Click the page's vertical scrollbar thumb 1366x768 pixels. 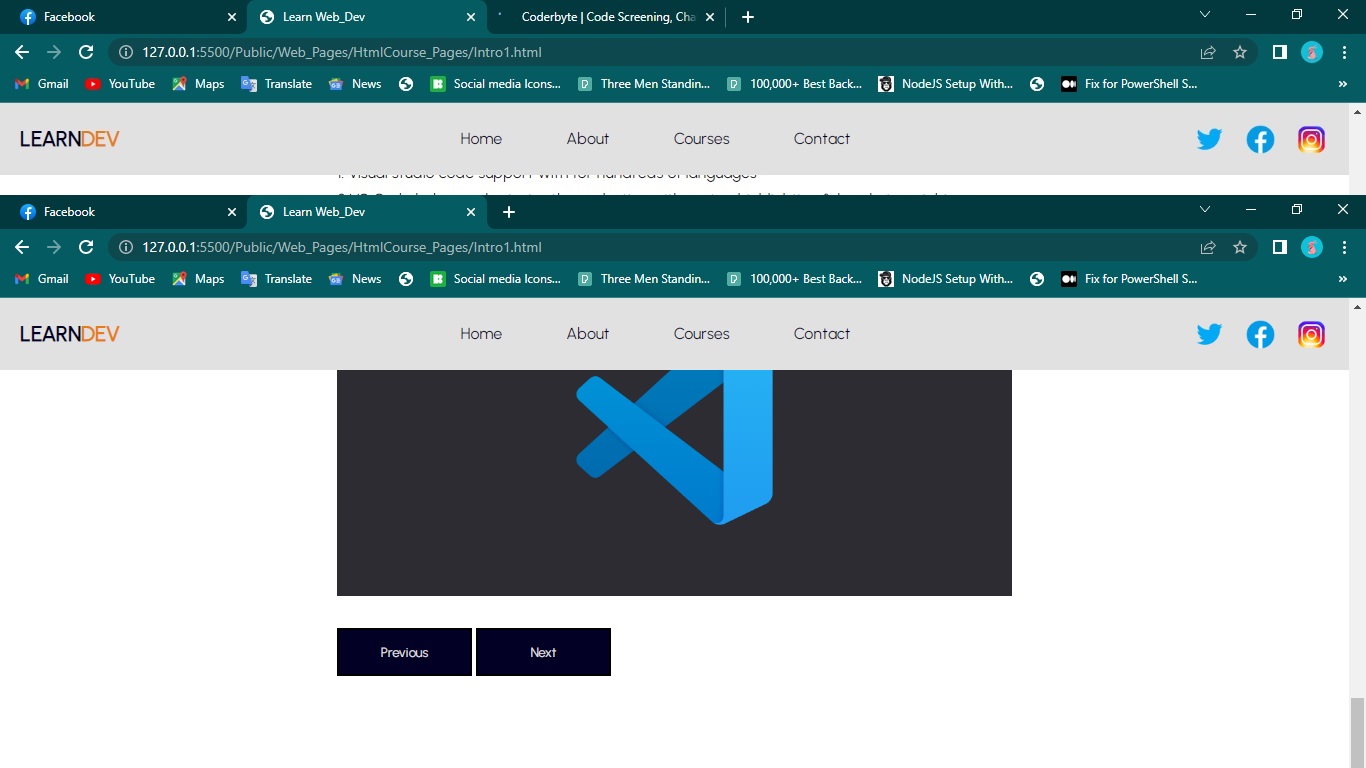click(x=1357, y=733)
